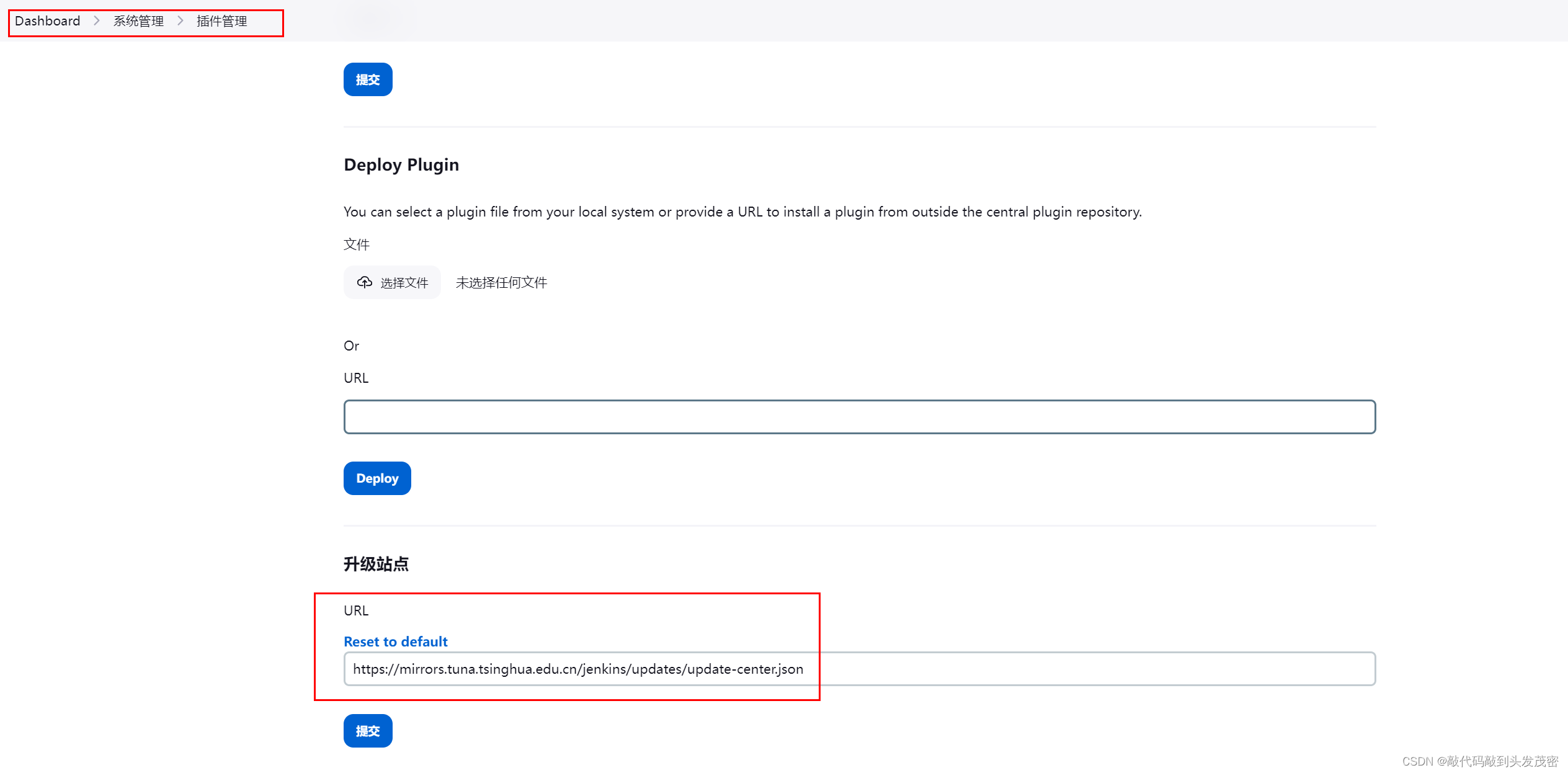The width and height of the screenshot is (1568, 773).
Task: Click the 文件 label
Action: tap(357, 244)
